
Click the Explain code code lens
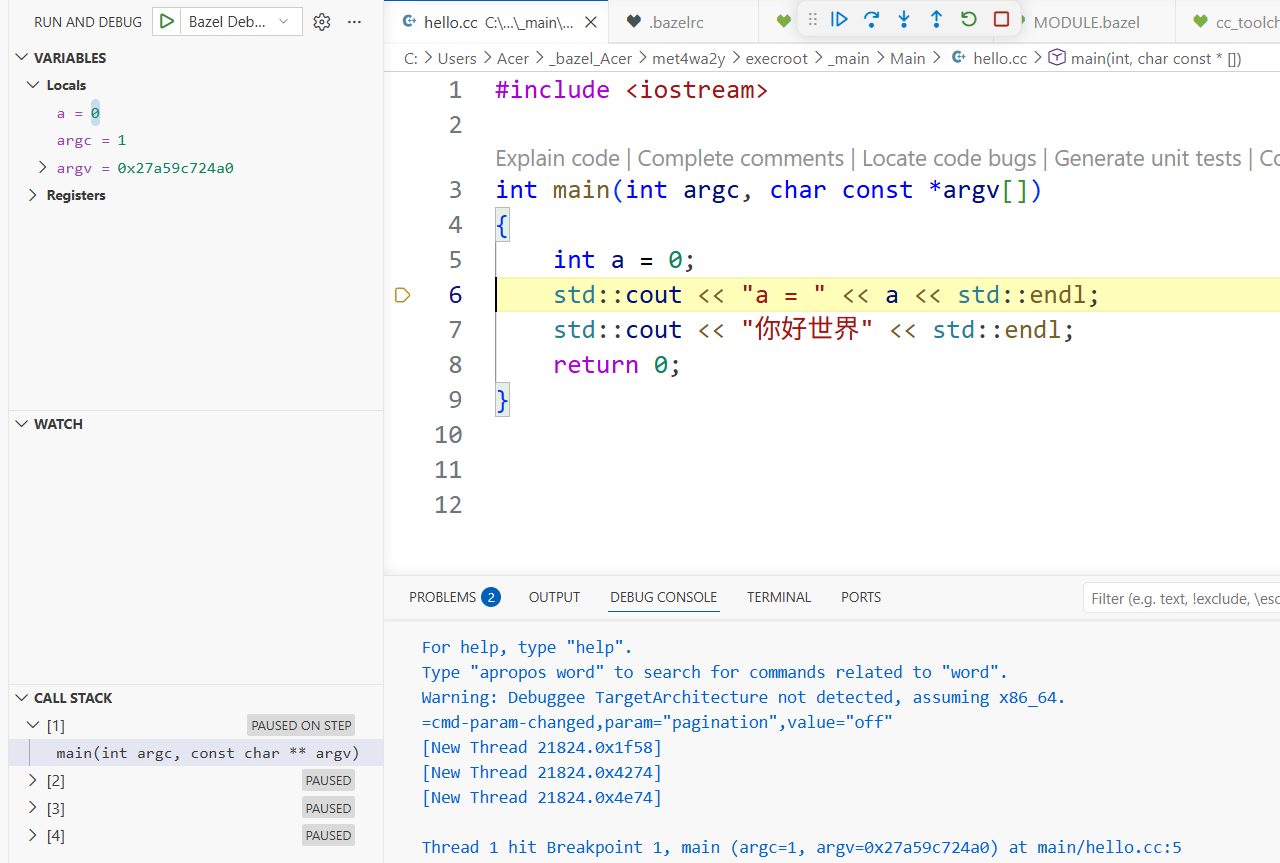[x=557, y=158]
